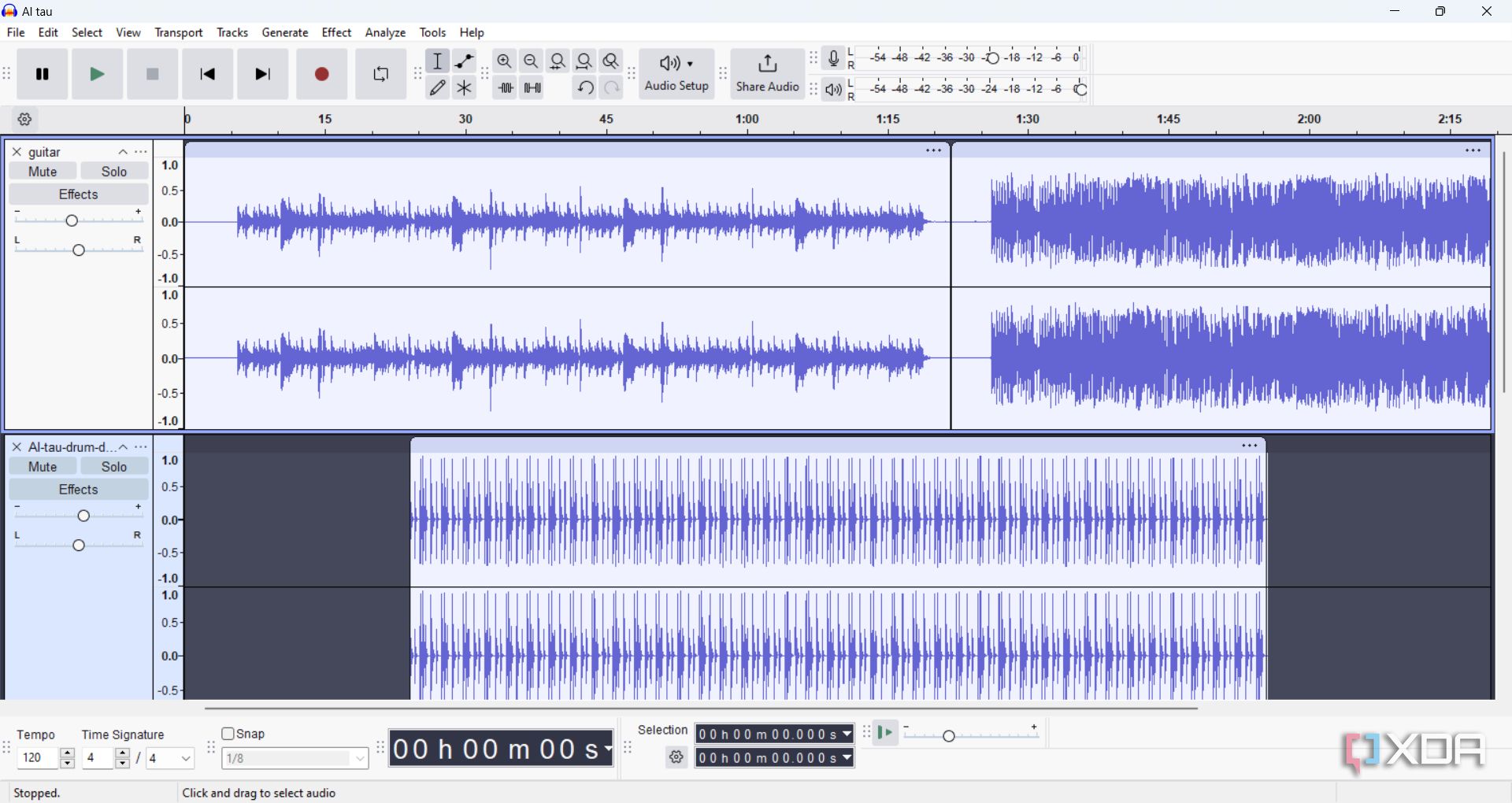Toggle the Loop playback button

(381, 75)
